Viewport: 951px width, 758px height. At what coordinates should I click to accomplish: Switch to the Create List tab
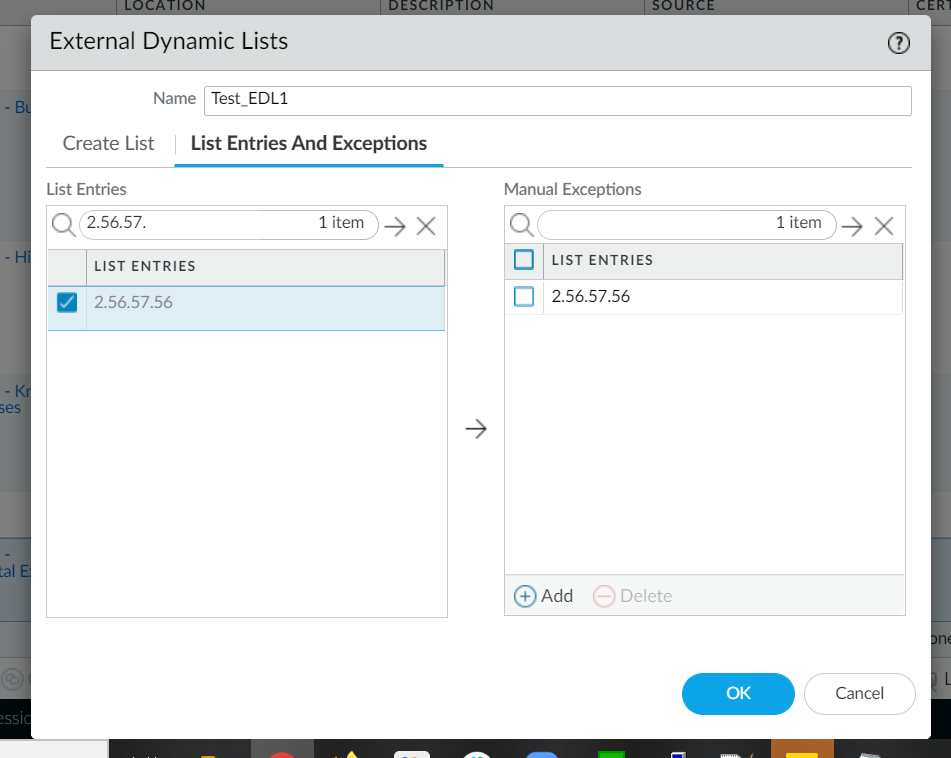click(x=108, y=143)
